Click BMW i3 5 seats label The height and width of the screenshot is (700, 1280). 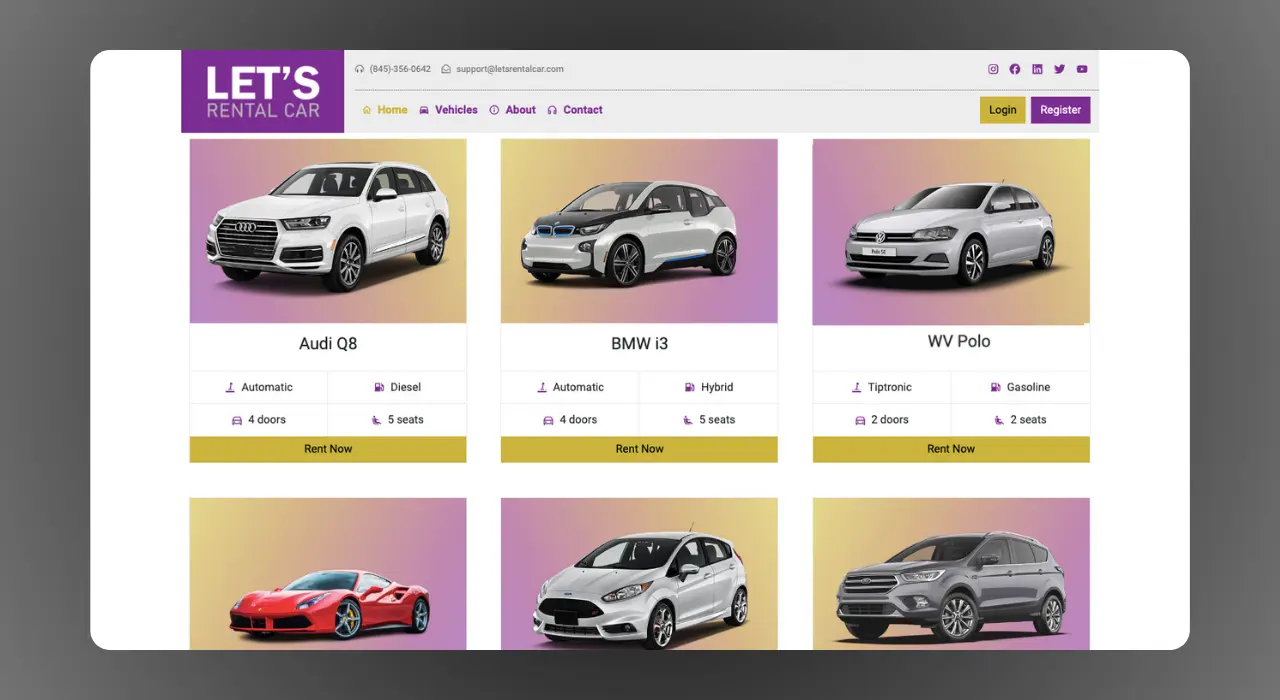pyautogui.click(x=717, y=420)
